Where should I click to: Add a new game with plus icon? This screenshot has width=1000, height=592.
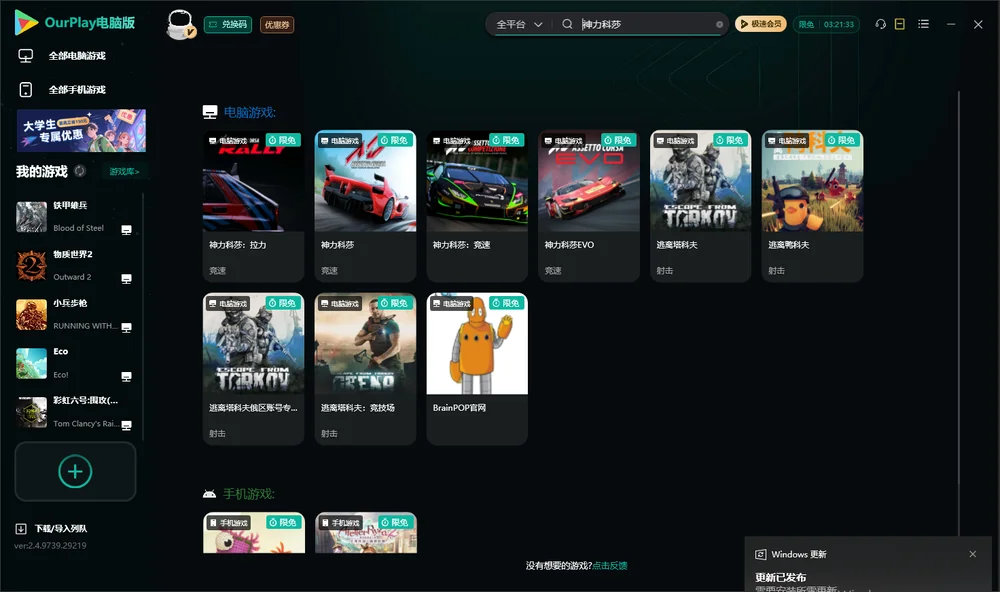75,471
